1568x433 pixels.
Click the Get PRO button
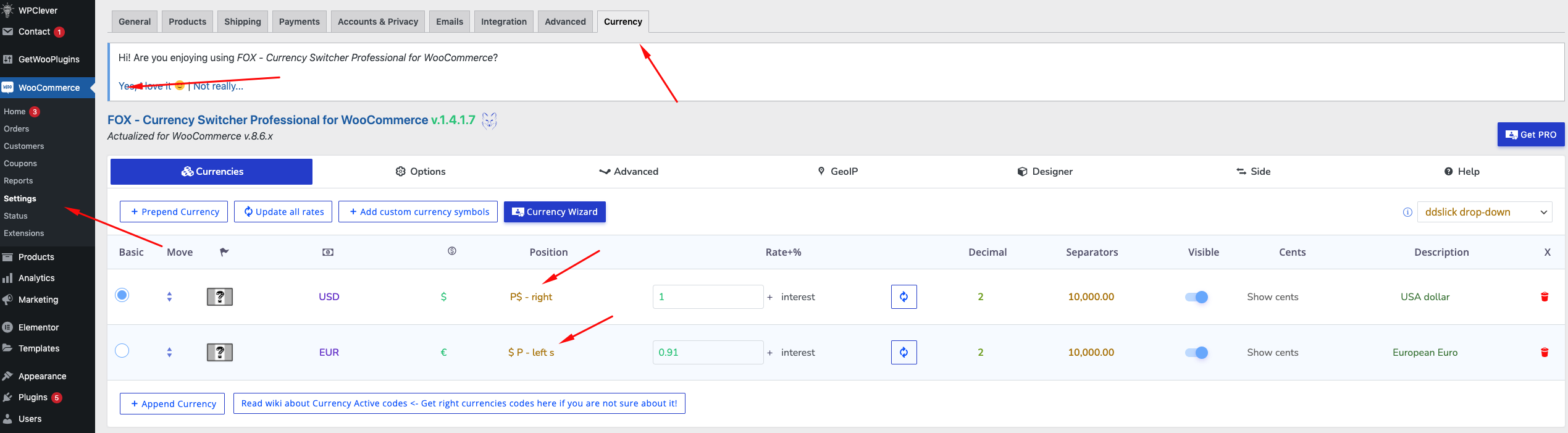tap(1531, 135)
